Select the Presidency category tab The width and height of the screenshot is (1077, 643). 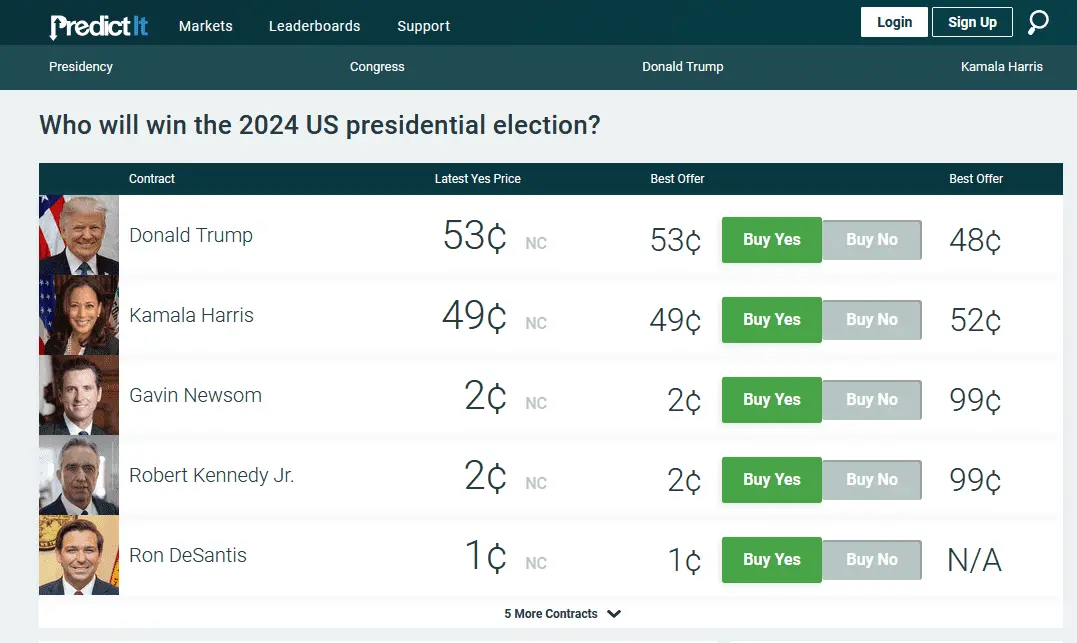(x=81, y=67)
